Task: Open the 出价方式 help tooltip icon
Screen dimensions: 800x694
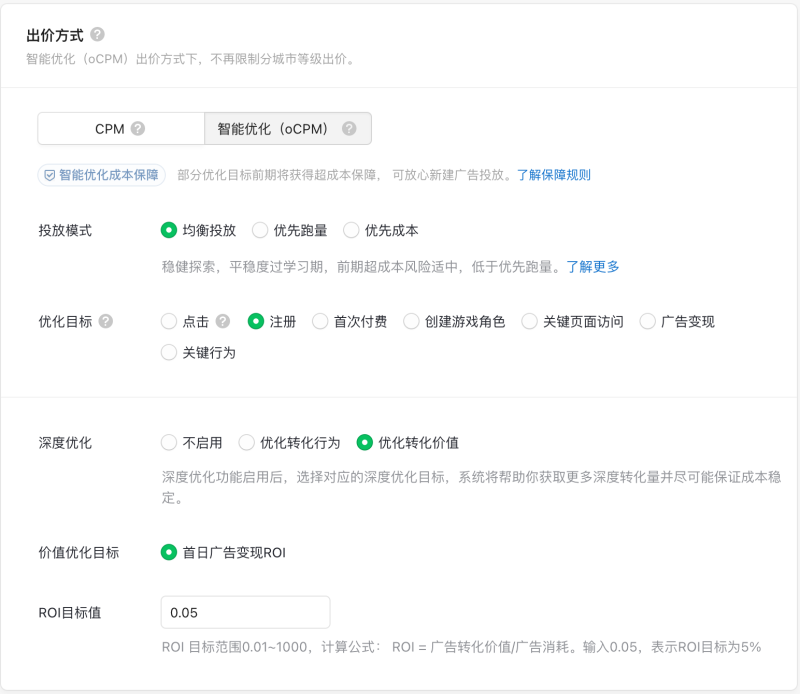Action: pyautogui.click(x=96, y=32)
